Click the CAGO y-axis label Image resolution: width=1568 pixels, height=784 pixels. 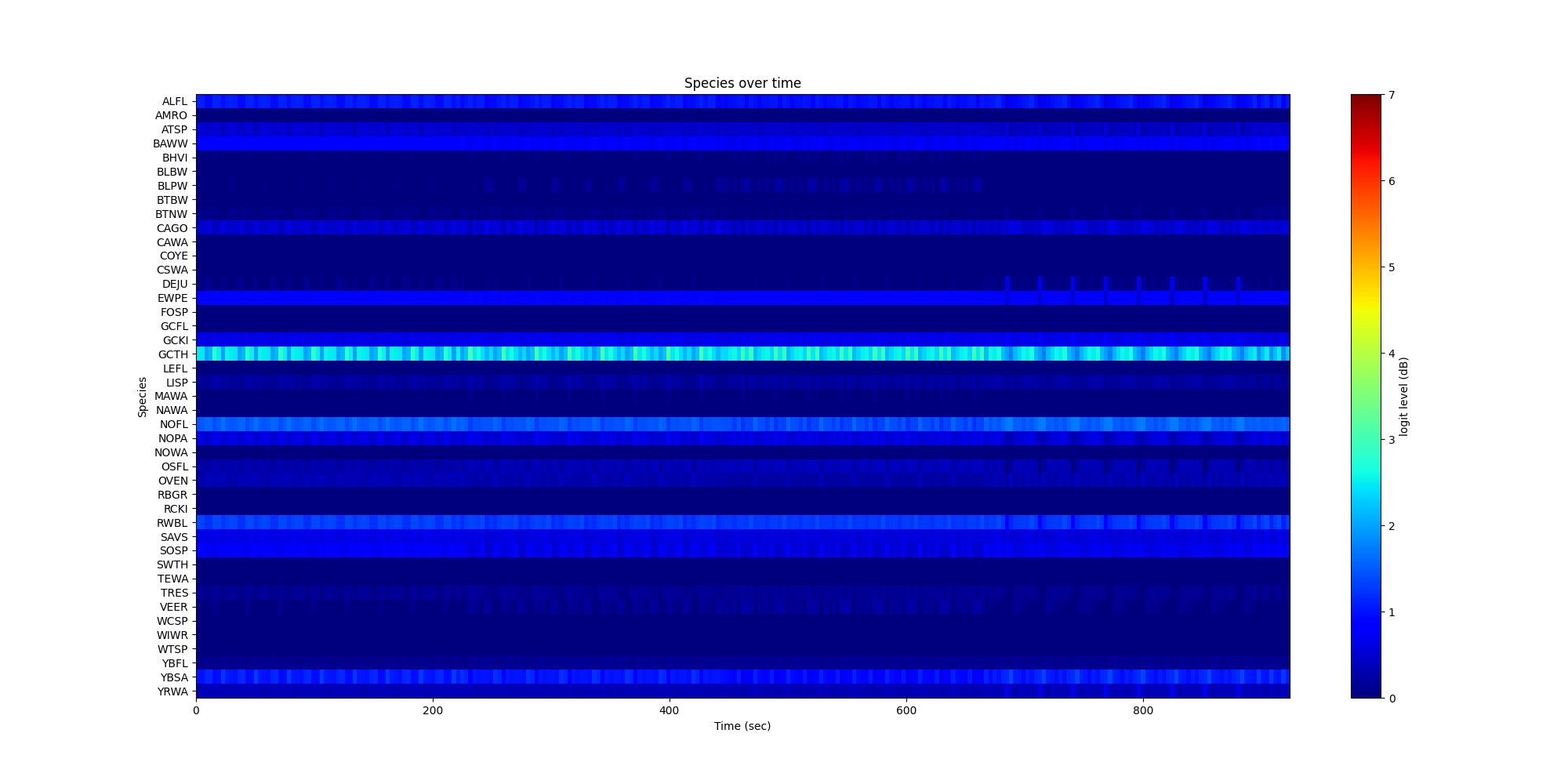(x=172, y=228)
